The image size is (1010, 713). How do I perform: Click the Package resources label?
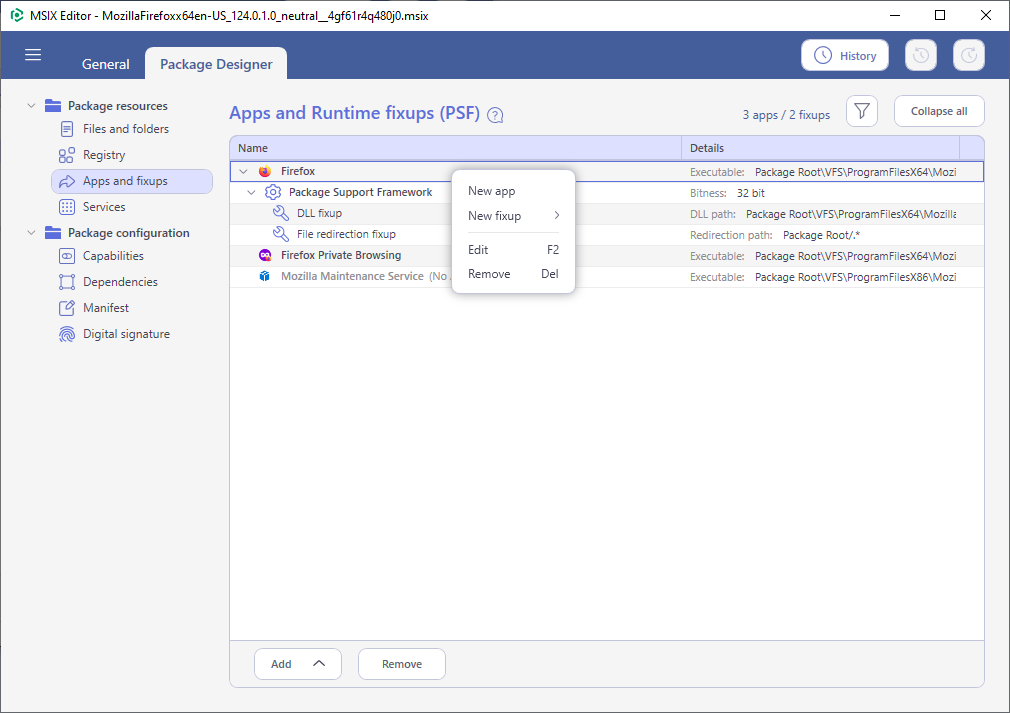(x=118, y=106)
